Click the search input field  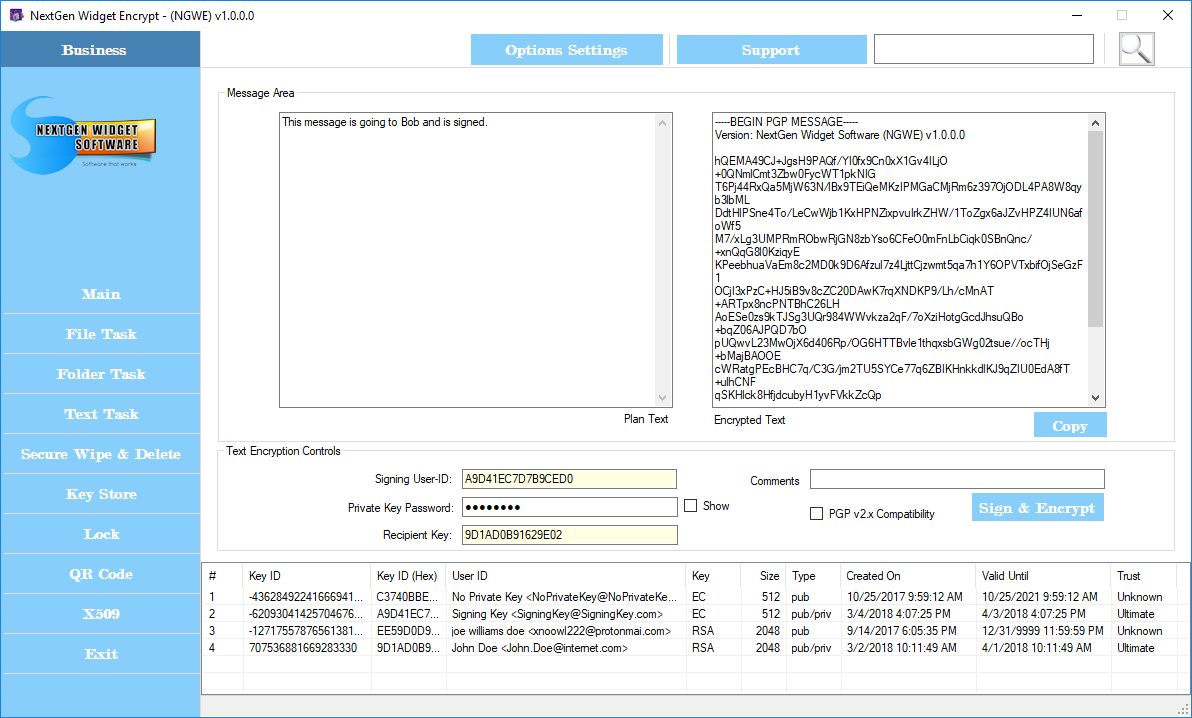(x=984, y=49)
